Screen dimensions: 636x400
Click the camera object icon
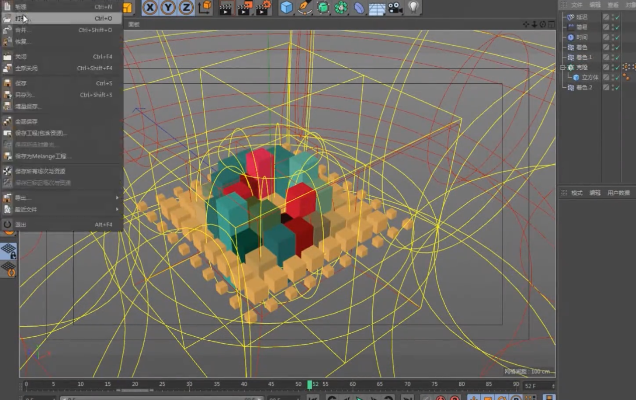coord(394,8)
